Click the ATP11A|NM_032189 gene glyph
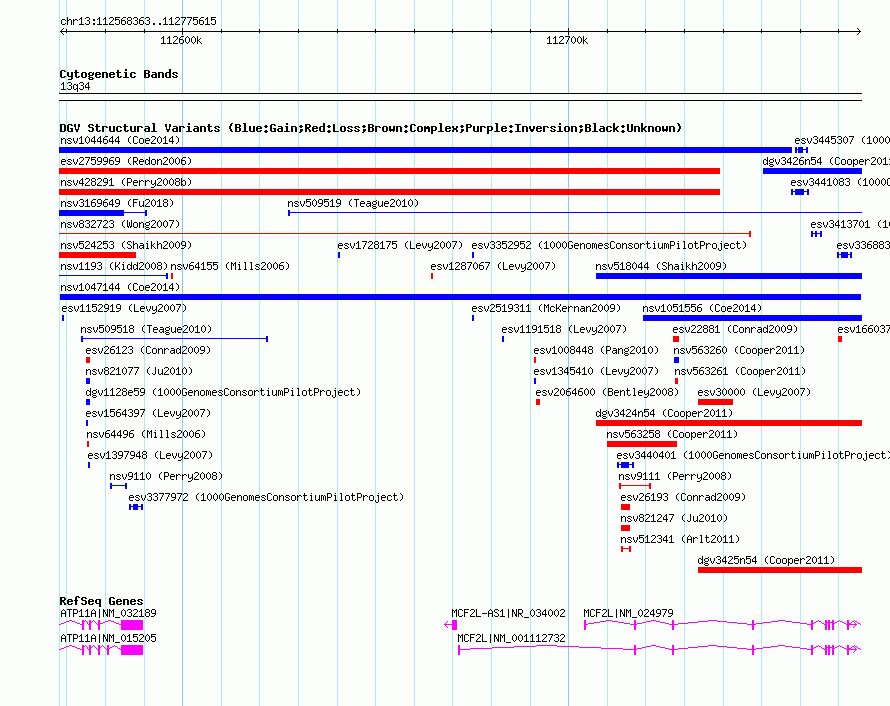The image size is (890, 706). click(x=101, y=625)
